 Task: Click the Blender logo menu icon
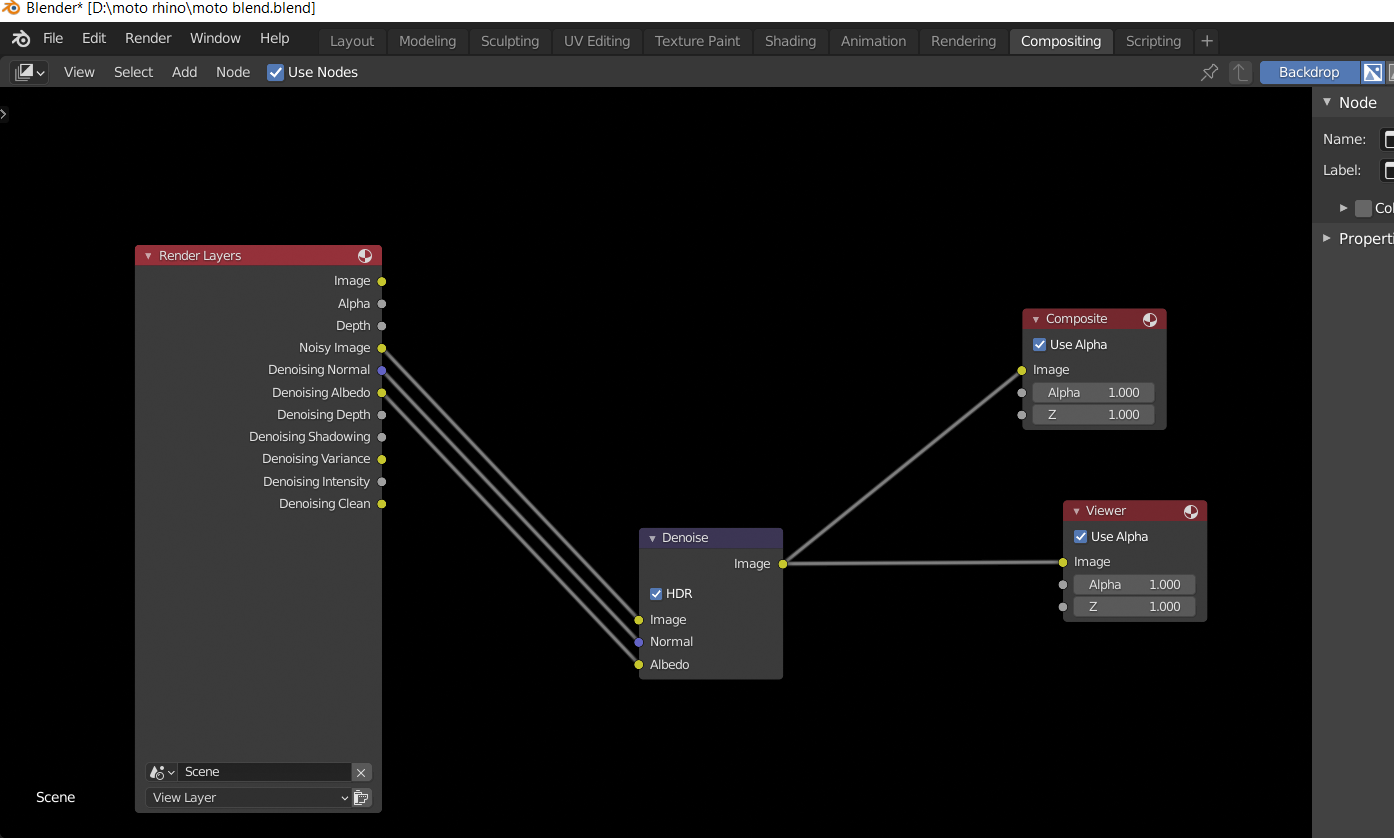pos(21,39)
